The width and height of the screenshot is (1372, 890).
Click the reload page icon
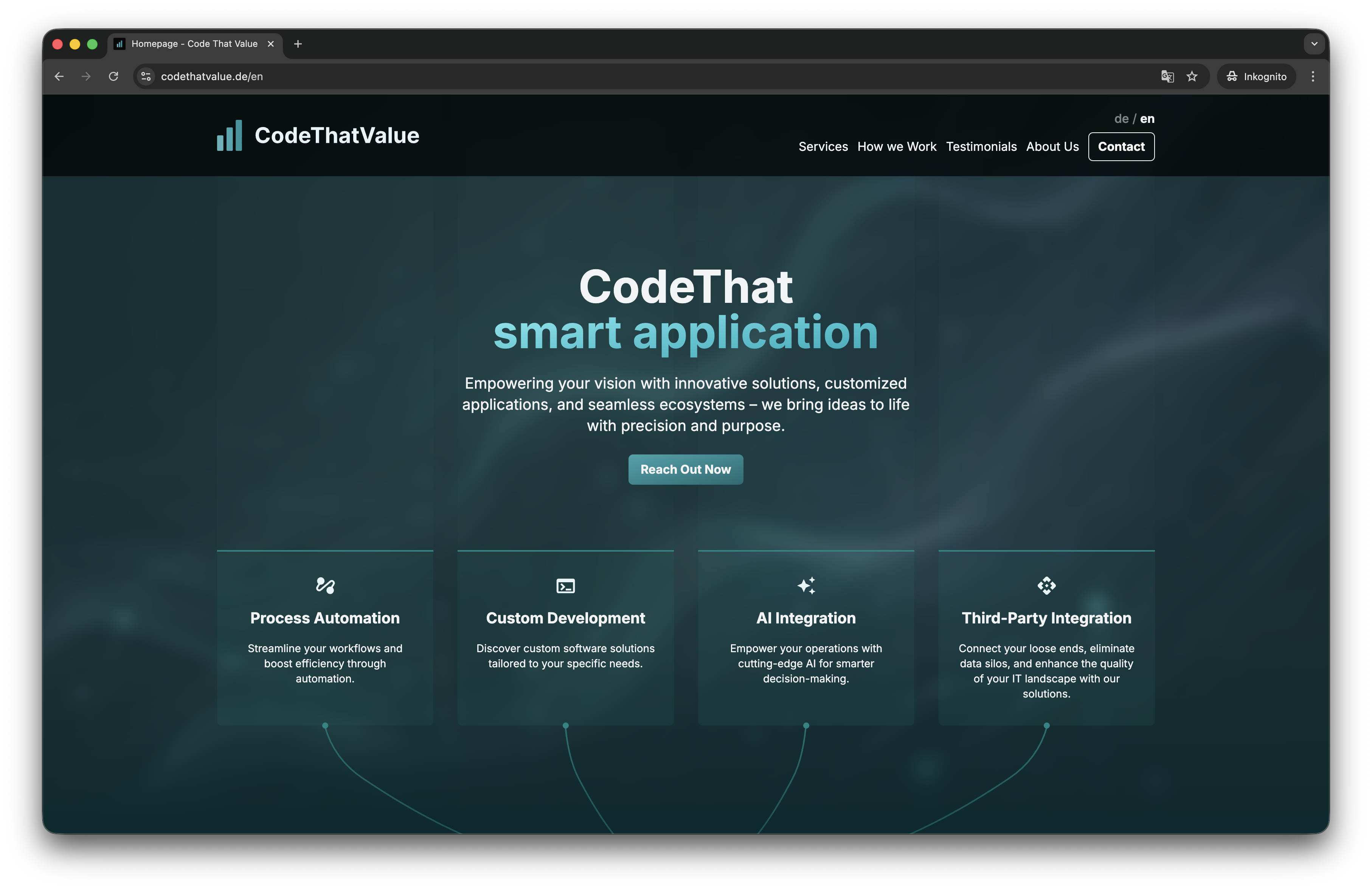pos(113,76)
